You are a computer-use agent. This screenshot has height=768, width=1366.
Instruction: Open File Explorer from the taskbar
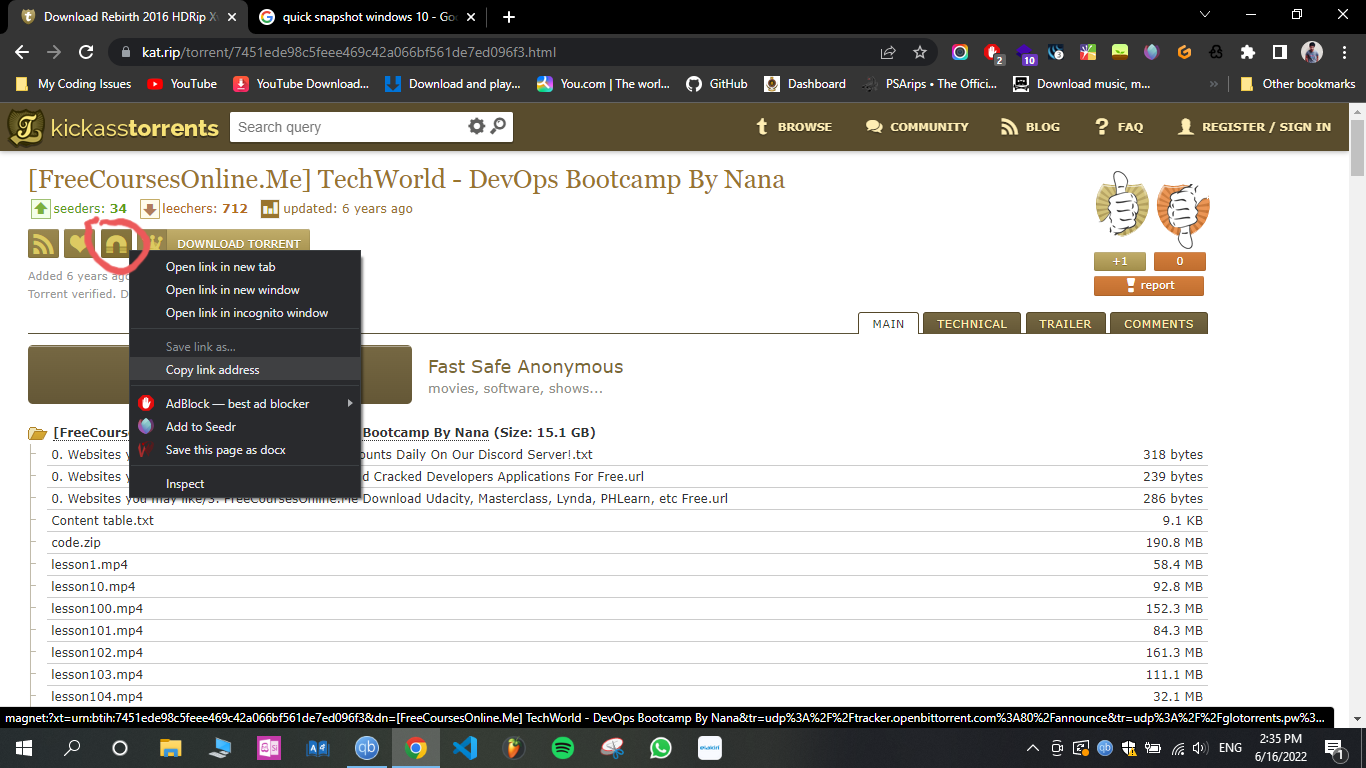point(171,748)
